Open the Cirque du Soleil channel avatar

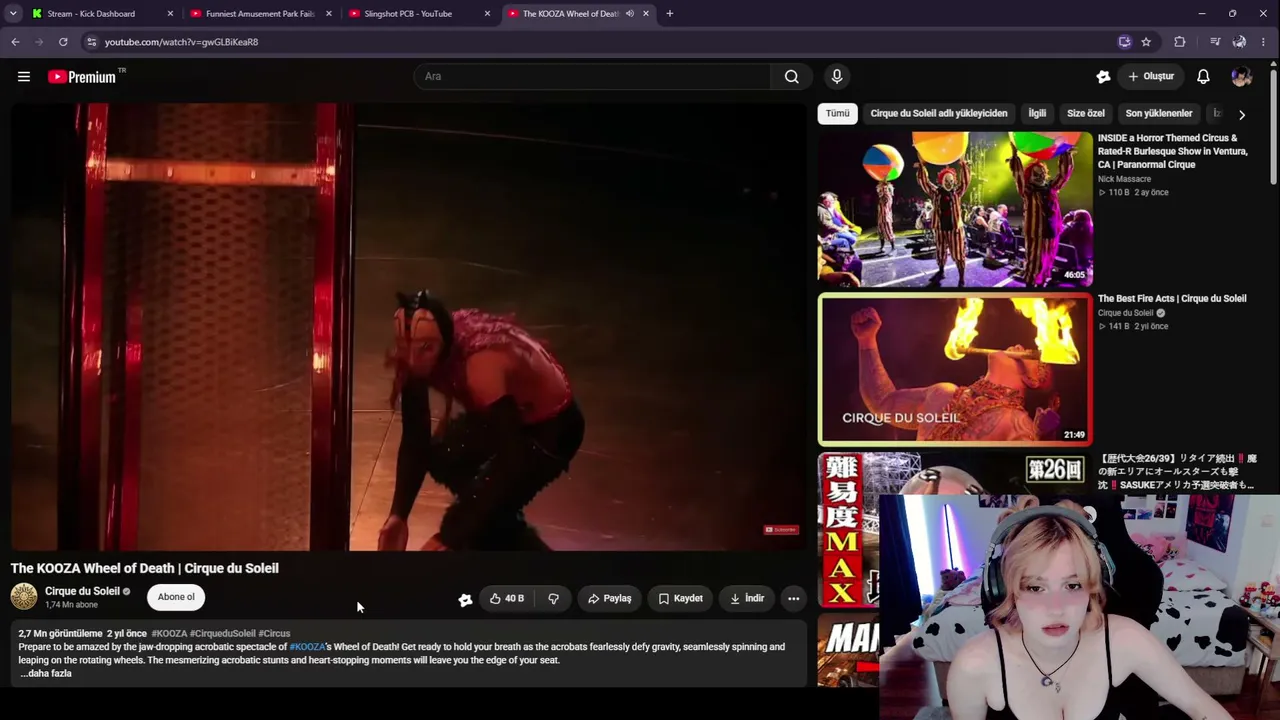pyautogui.click(x=24, y=597)
